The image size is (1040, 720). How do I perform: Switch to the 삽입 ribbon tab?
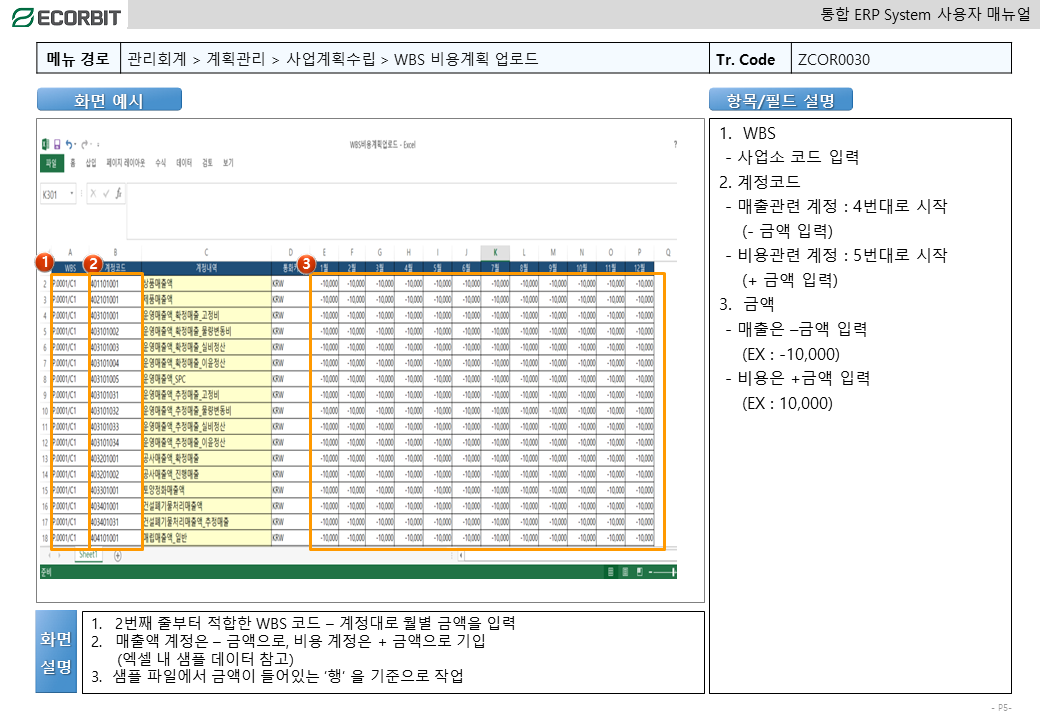91,163
